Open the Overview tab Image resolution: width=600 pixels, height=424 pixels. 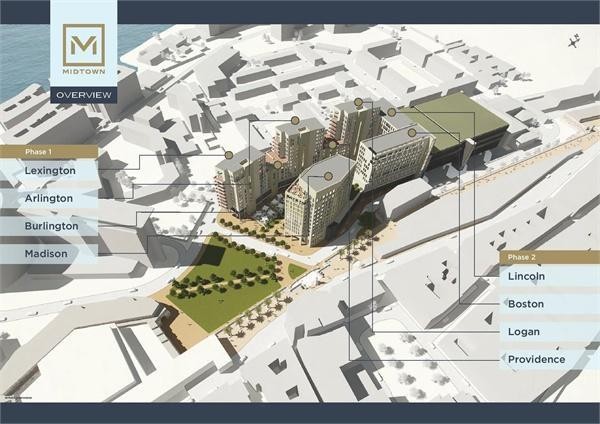84,95
